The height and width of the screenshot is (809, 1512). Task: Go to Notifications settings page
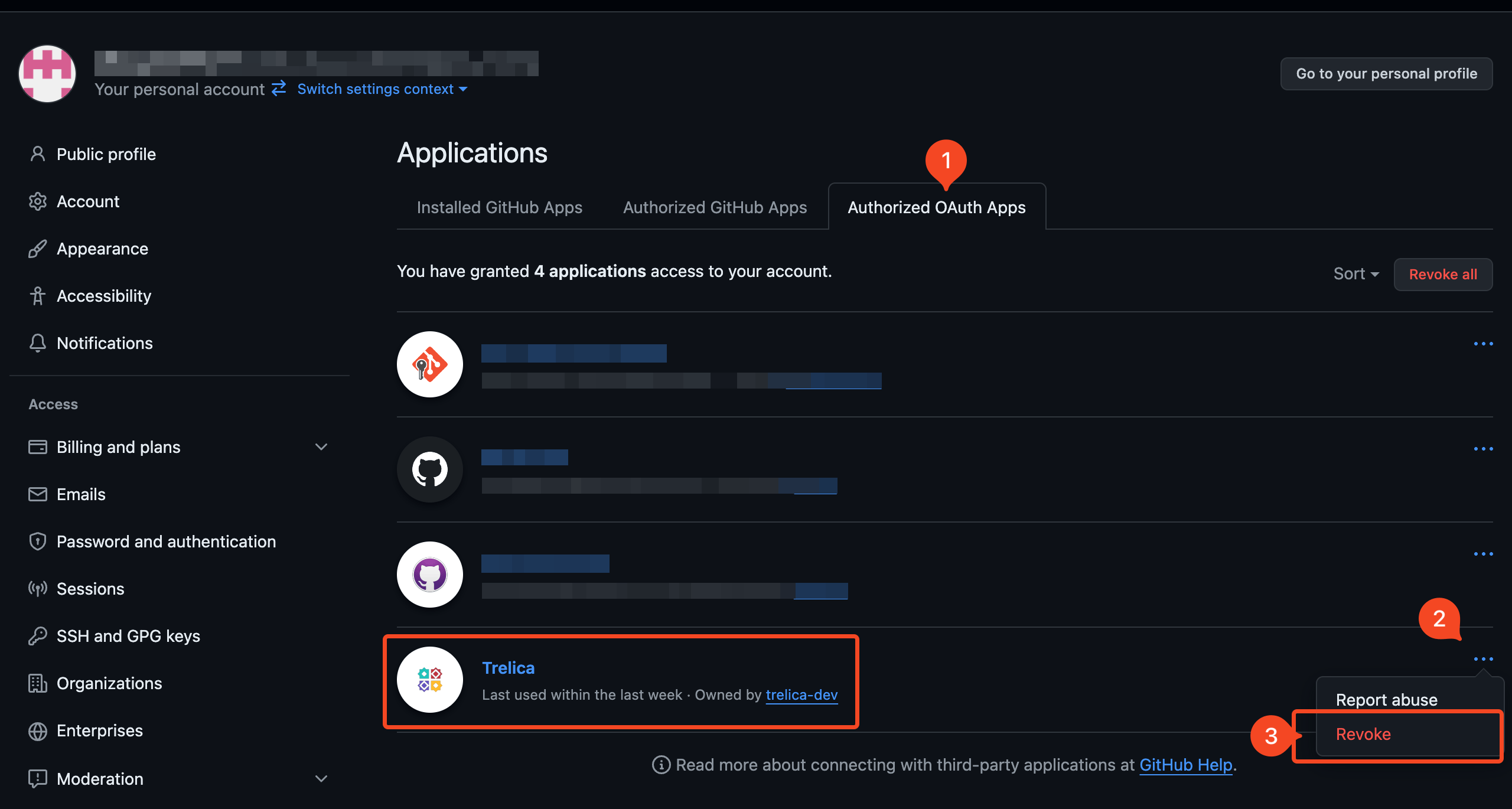(x=105, y=343)
